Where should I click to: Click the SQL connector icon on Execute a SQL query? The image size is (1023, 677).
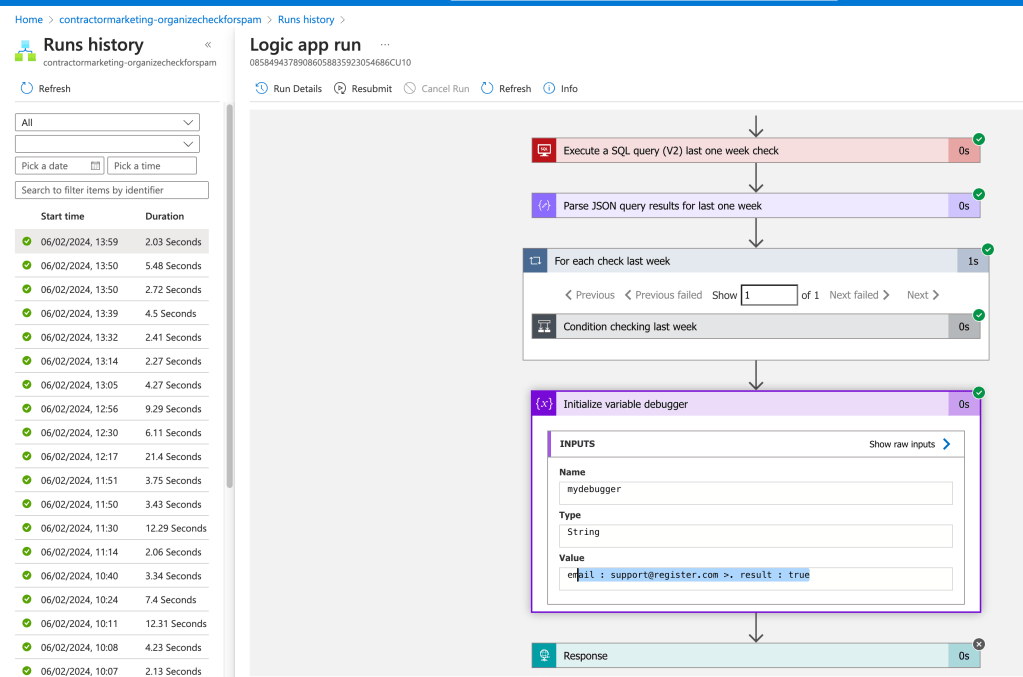click(543, 151)
